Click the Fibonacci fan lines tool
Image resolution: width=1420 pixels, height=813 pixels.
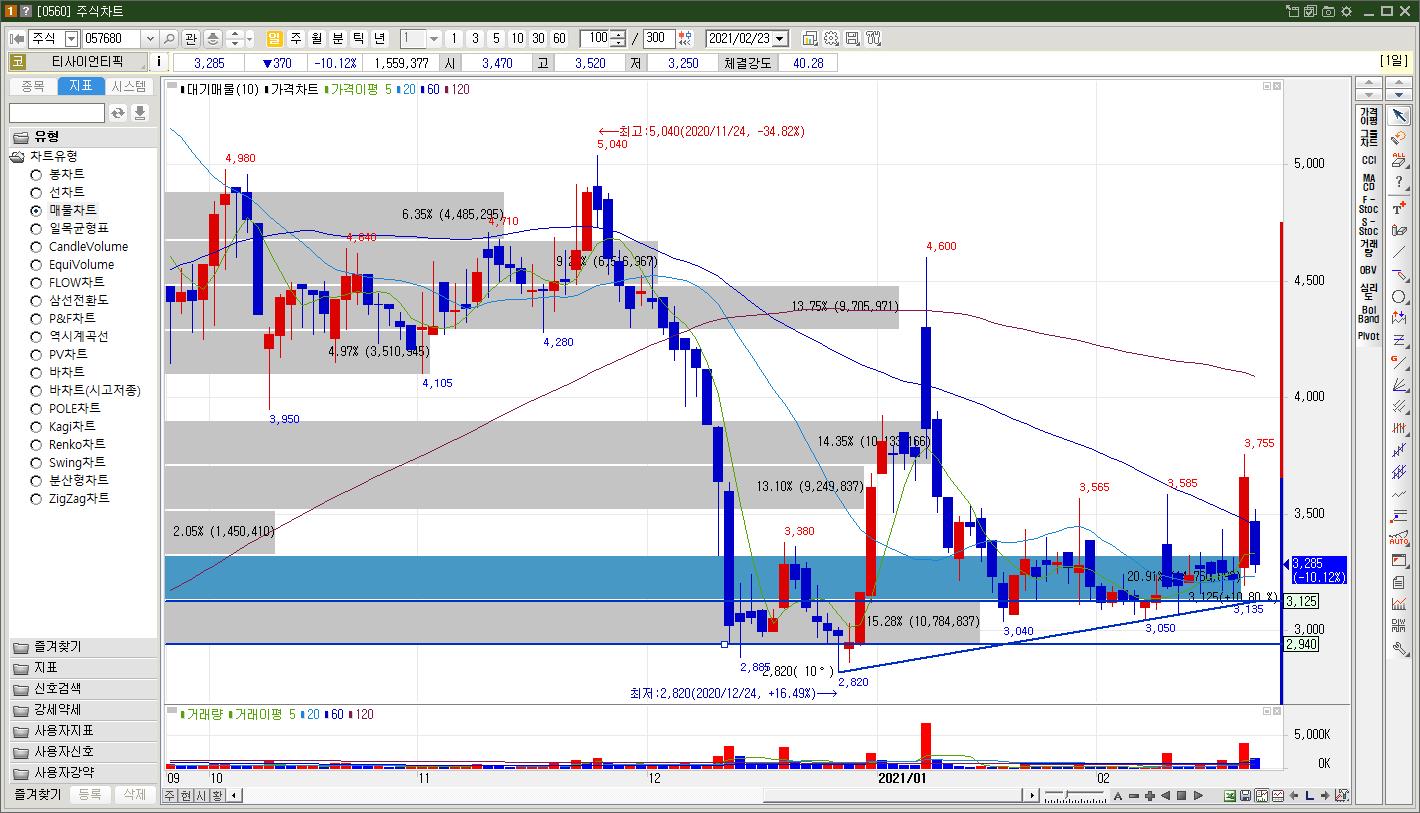(x=1398, y=384)
